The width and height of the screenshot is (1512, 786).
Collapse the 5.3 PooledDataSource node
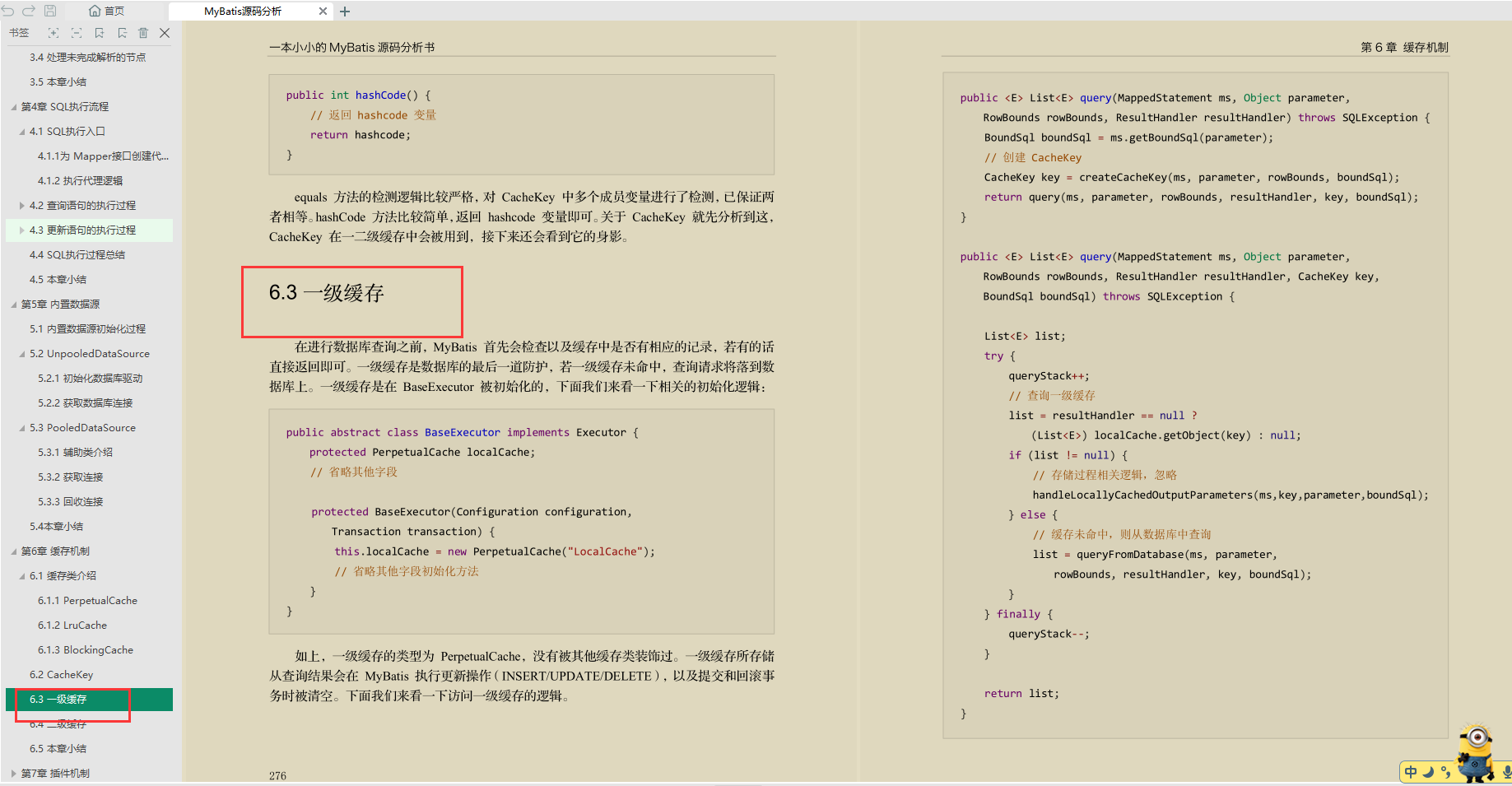(22, 428)
